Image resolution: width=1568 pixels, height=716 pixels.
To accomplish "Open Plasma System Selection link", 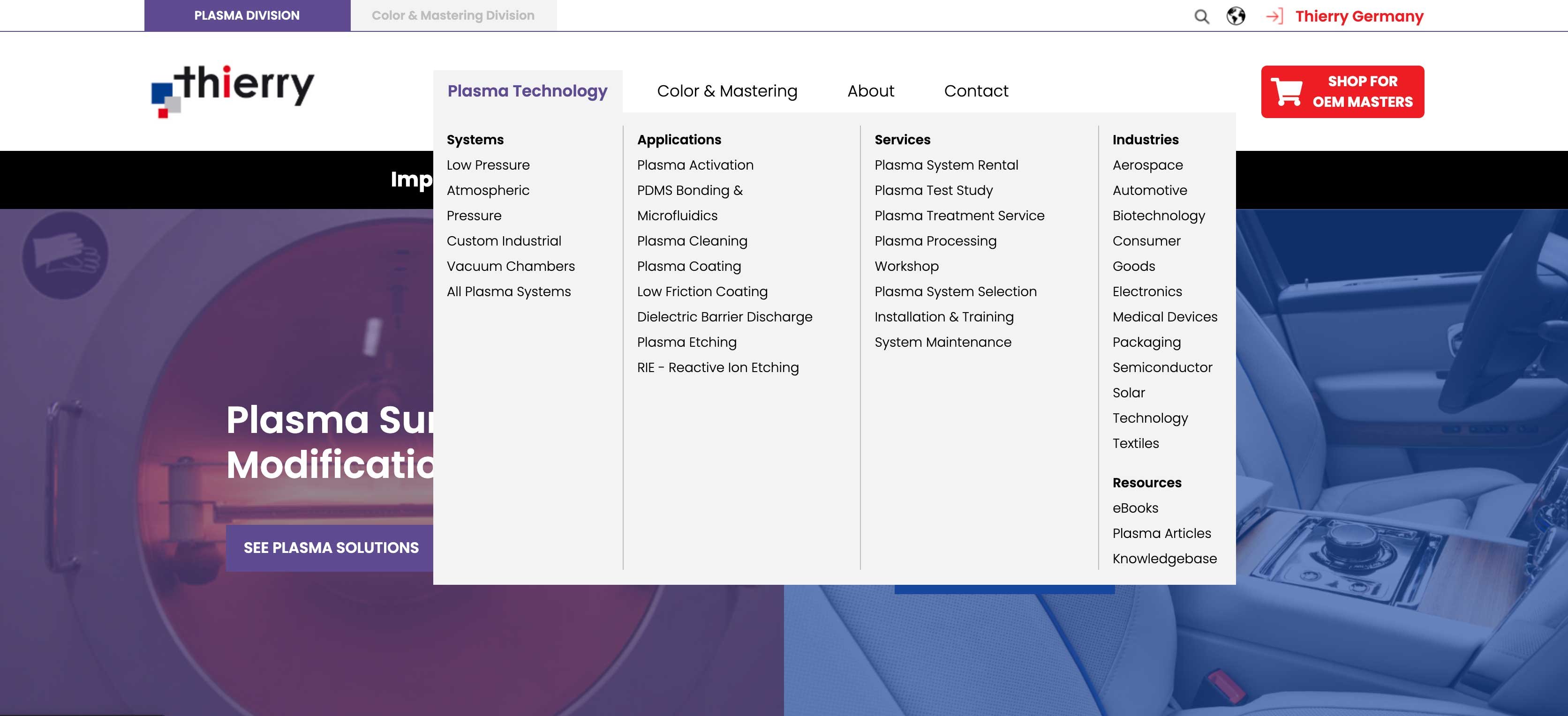I will click(955, 291).
